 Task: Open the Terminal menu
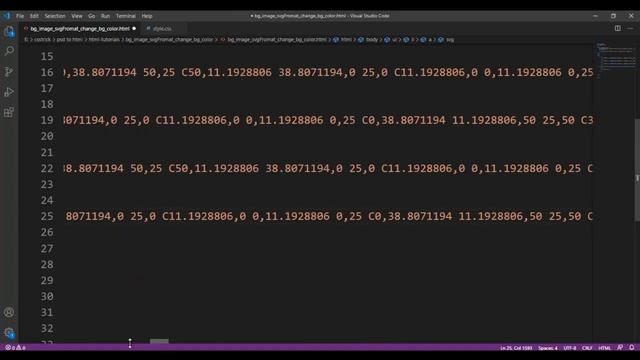click(125, 16)
